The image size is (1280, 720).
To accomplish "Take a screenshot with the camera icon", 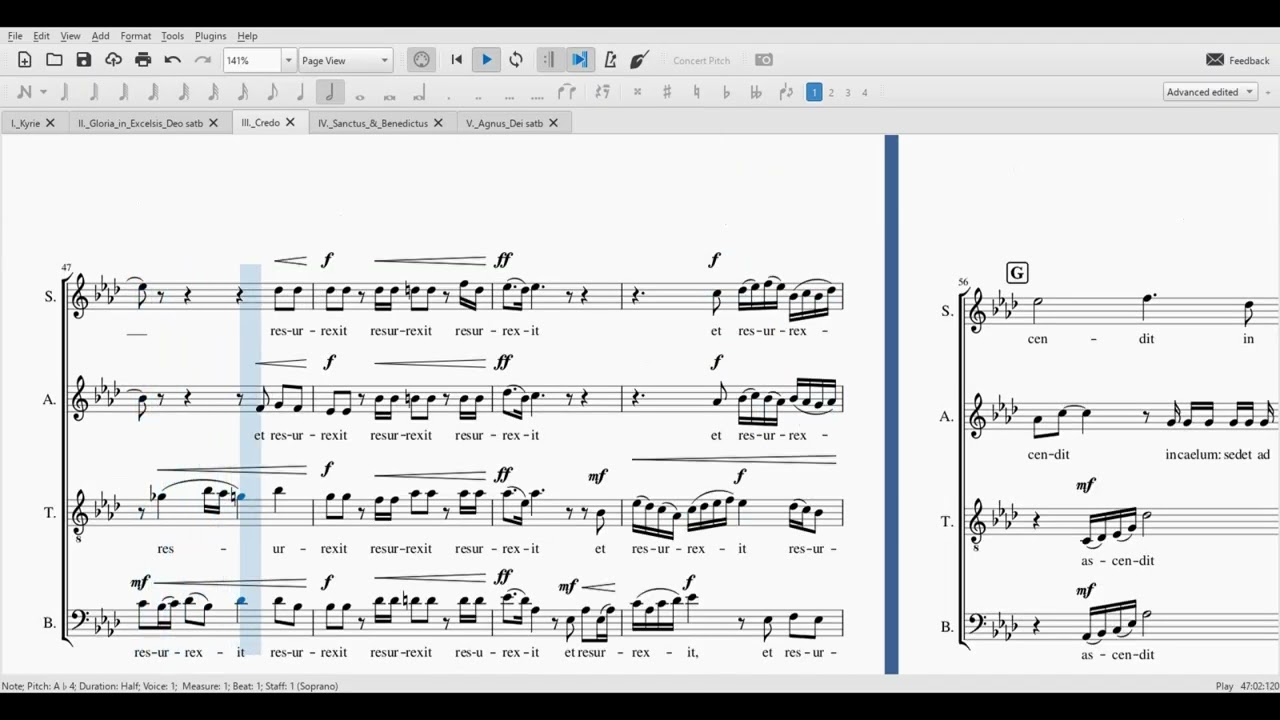I will [764, 60].
